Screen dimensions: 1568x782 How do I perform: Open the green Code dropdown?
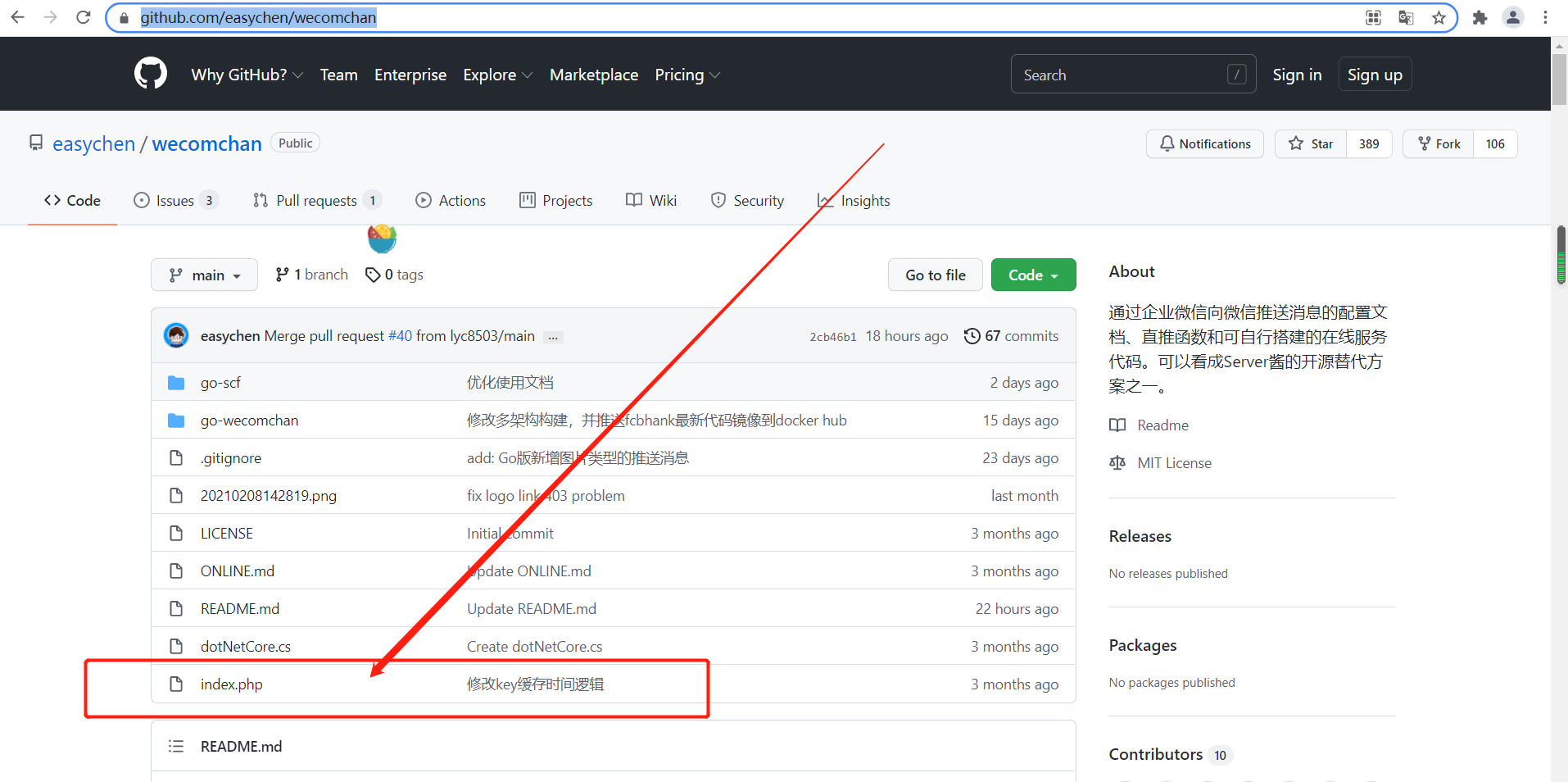click(x=1032, y=275)
